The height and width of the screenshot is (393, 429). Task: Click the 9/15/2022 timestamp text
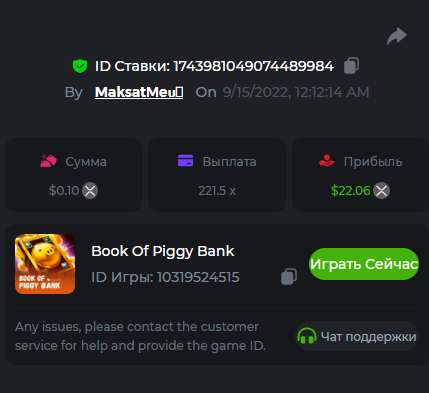296,92
